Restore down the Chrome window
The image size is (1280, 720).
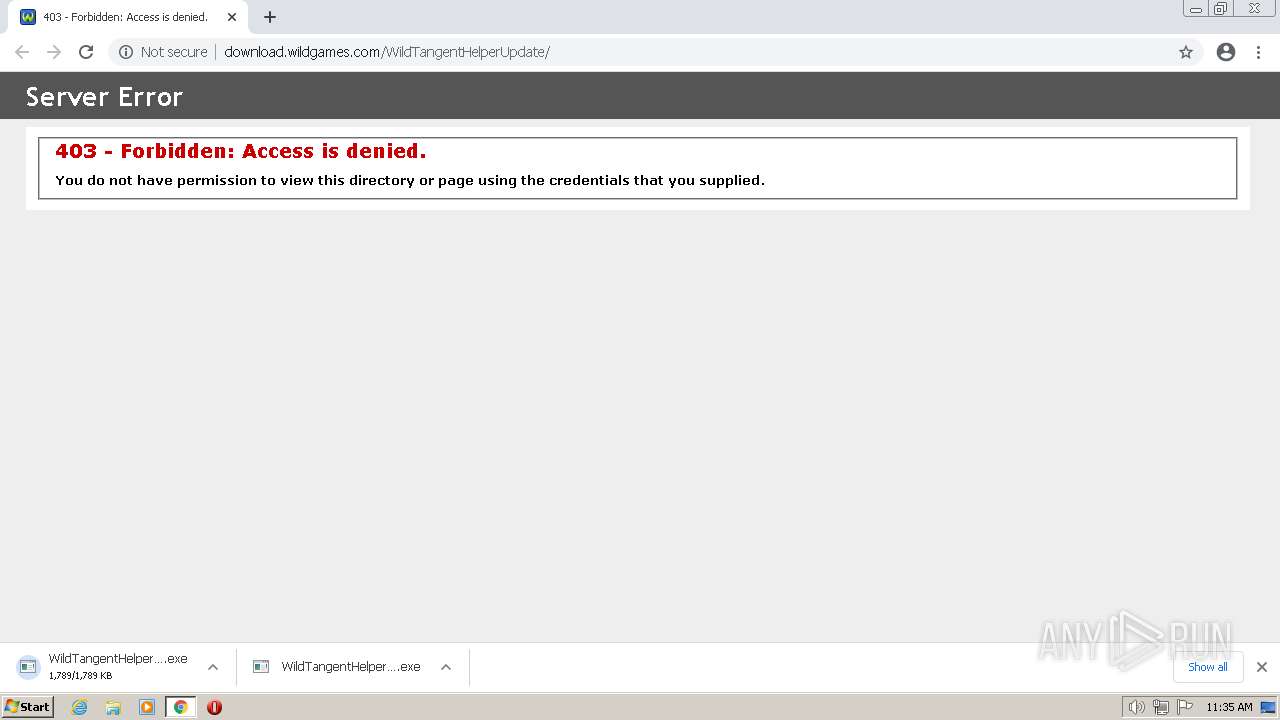coord(1221,9)
